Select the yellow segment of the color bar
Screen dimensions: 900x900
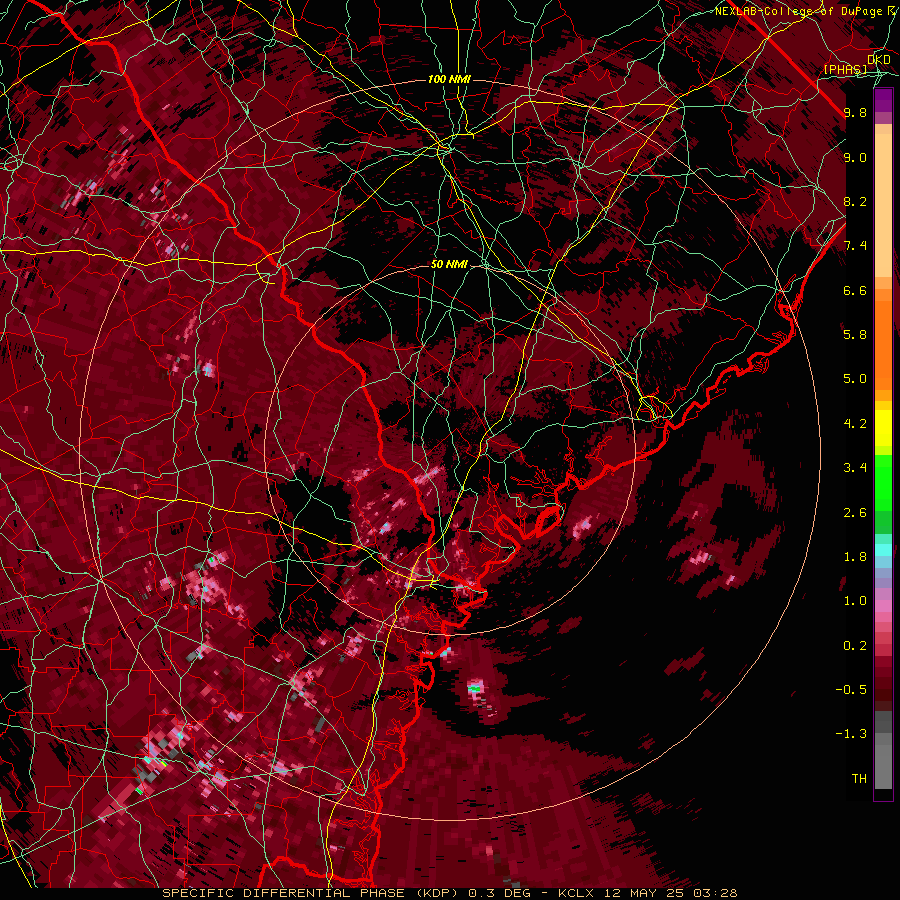883,428
